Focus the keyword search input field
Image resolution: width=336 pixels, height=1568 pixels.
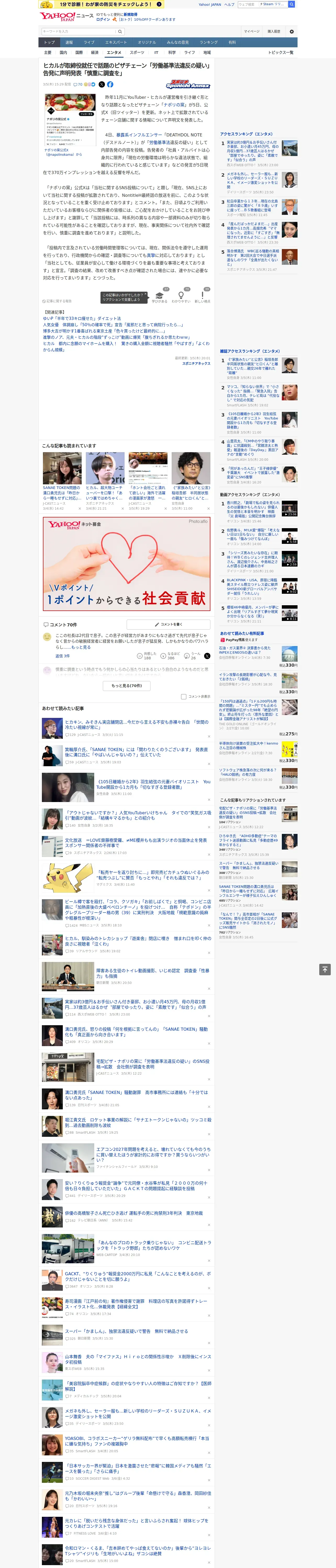pyautogui.click(x=79, y=32)
